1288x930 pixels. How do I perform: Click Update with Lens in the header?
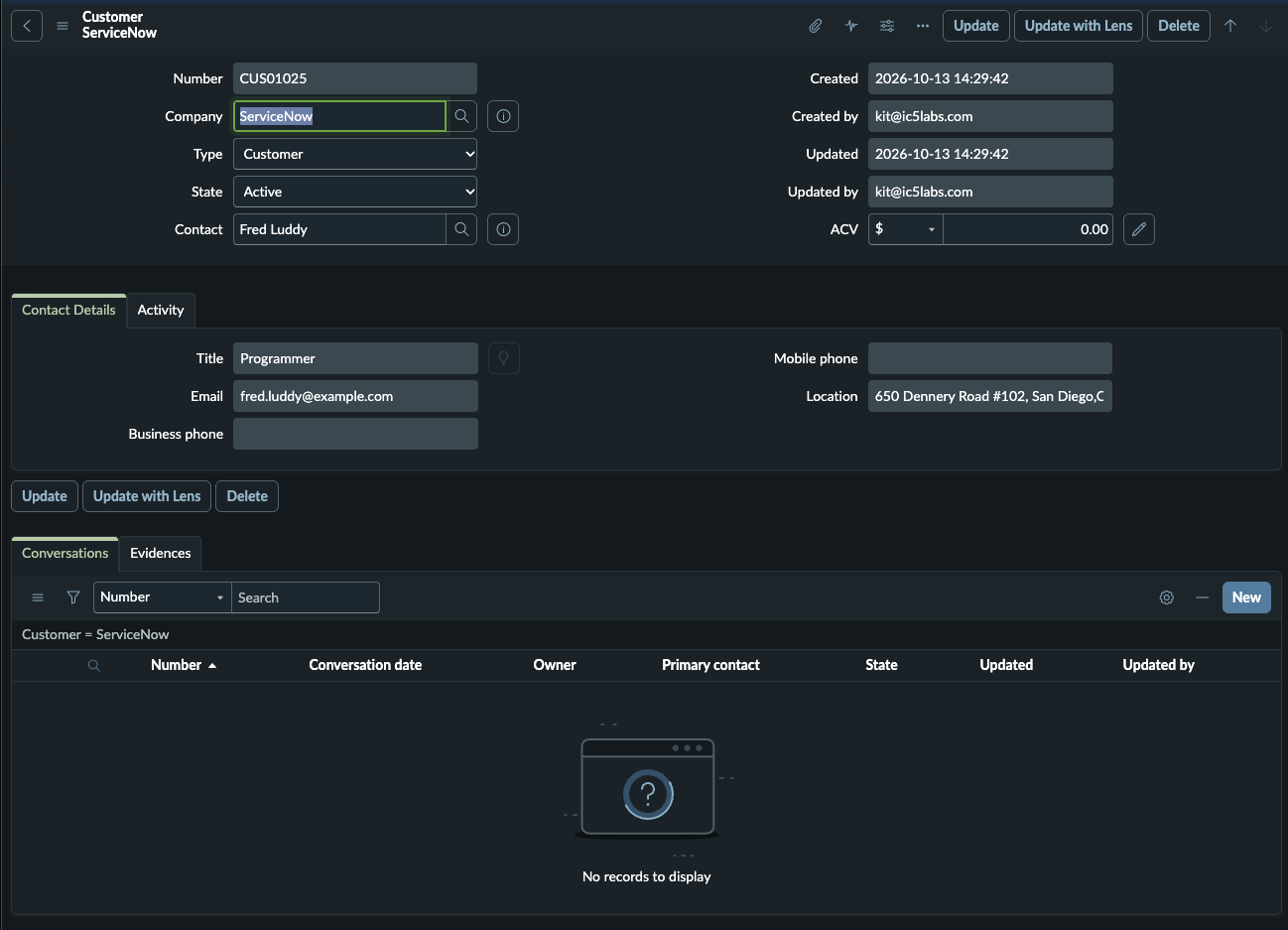(x=1079, y=26)
